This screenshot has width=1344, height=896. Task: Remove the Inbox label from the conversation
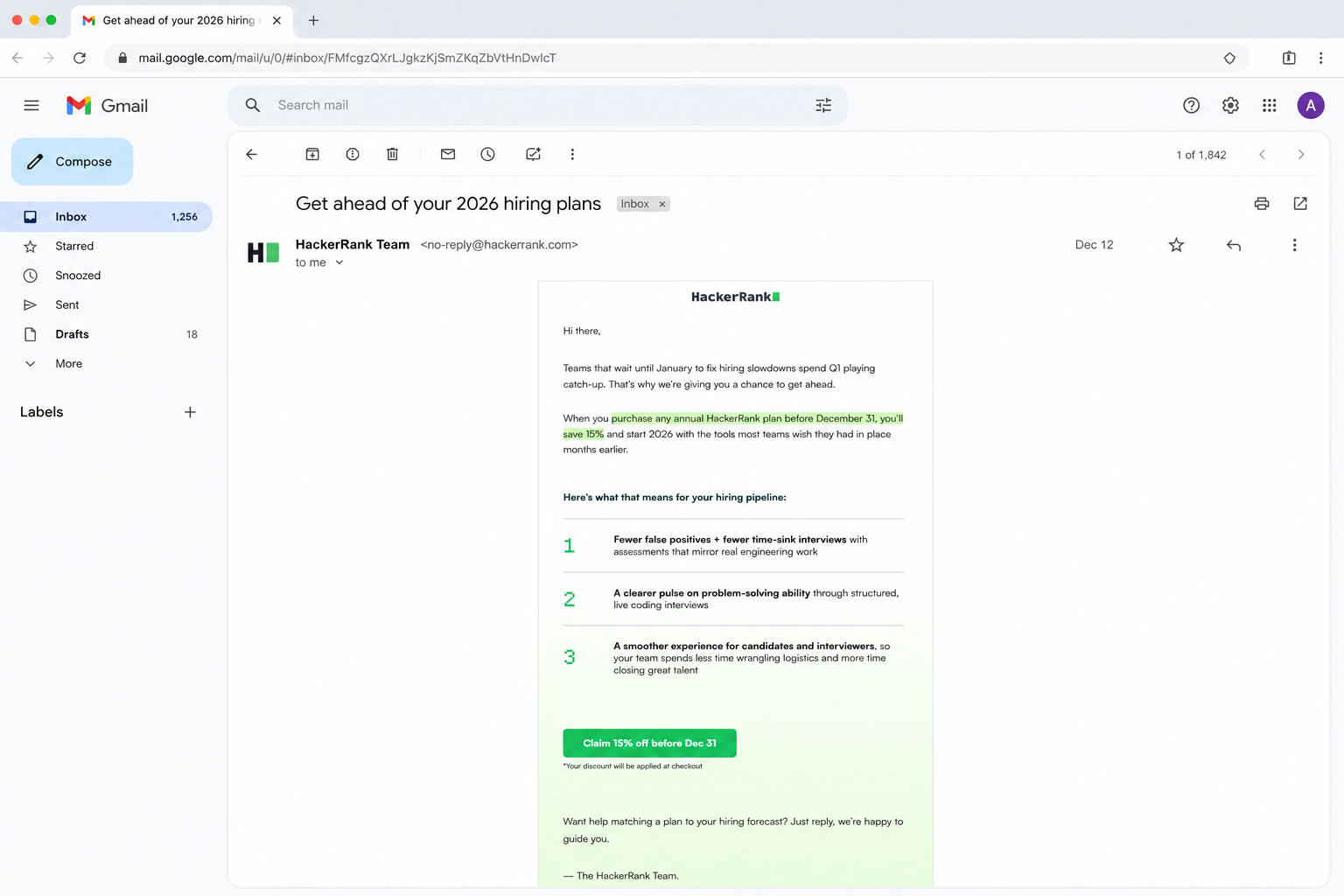coord(662,204)
